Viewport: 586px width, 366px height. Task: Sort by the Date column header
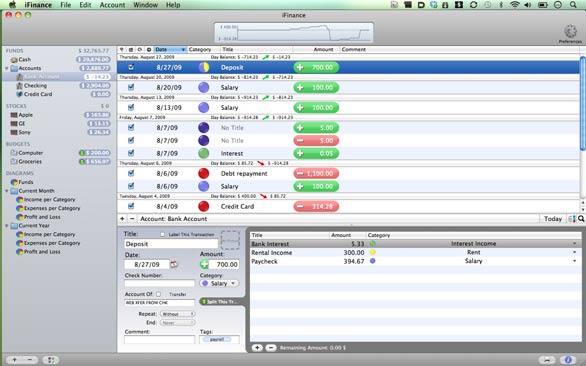[x=170, y=49]
